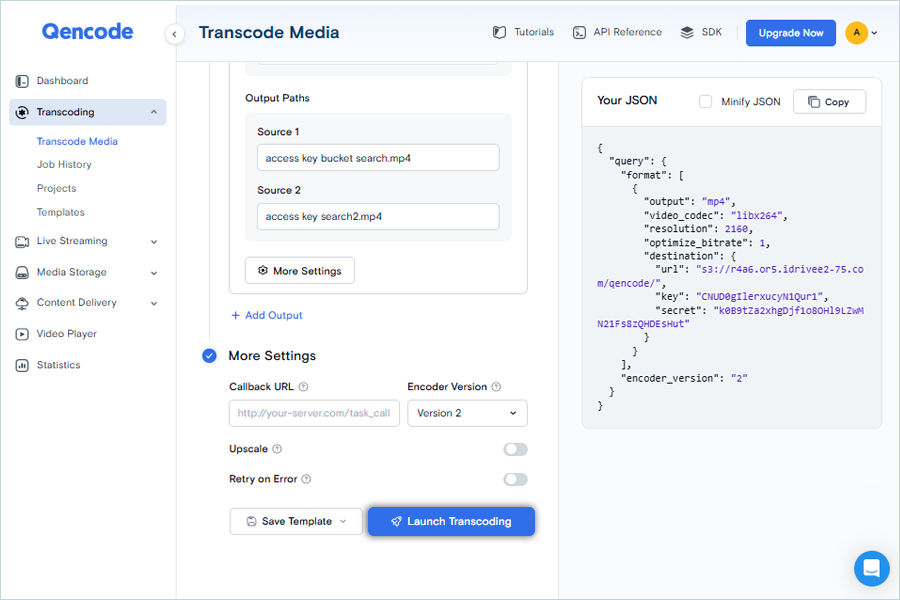Click the Statistics chart icon
This screenshot has width=900, height=600.
coord(22,365)
